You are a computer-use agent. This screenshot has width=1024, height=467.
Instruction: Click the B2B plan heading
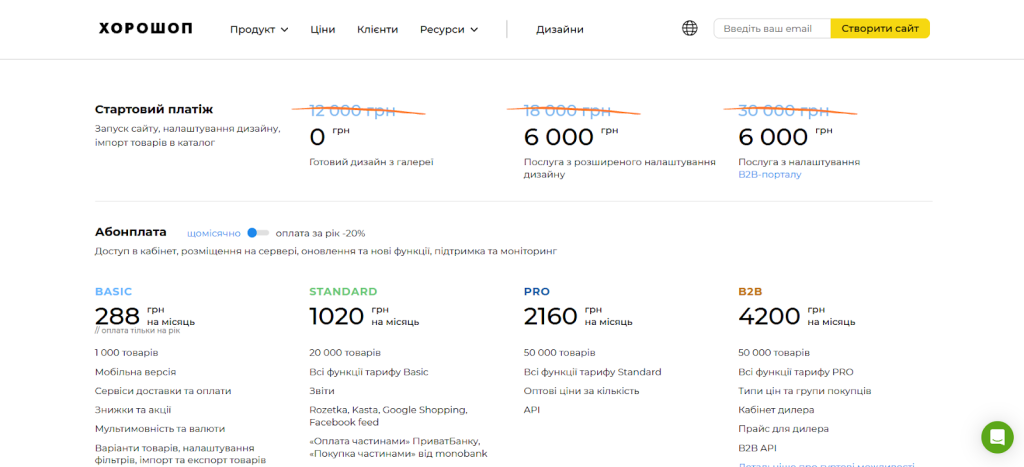pos(750,292)
